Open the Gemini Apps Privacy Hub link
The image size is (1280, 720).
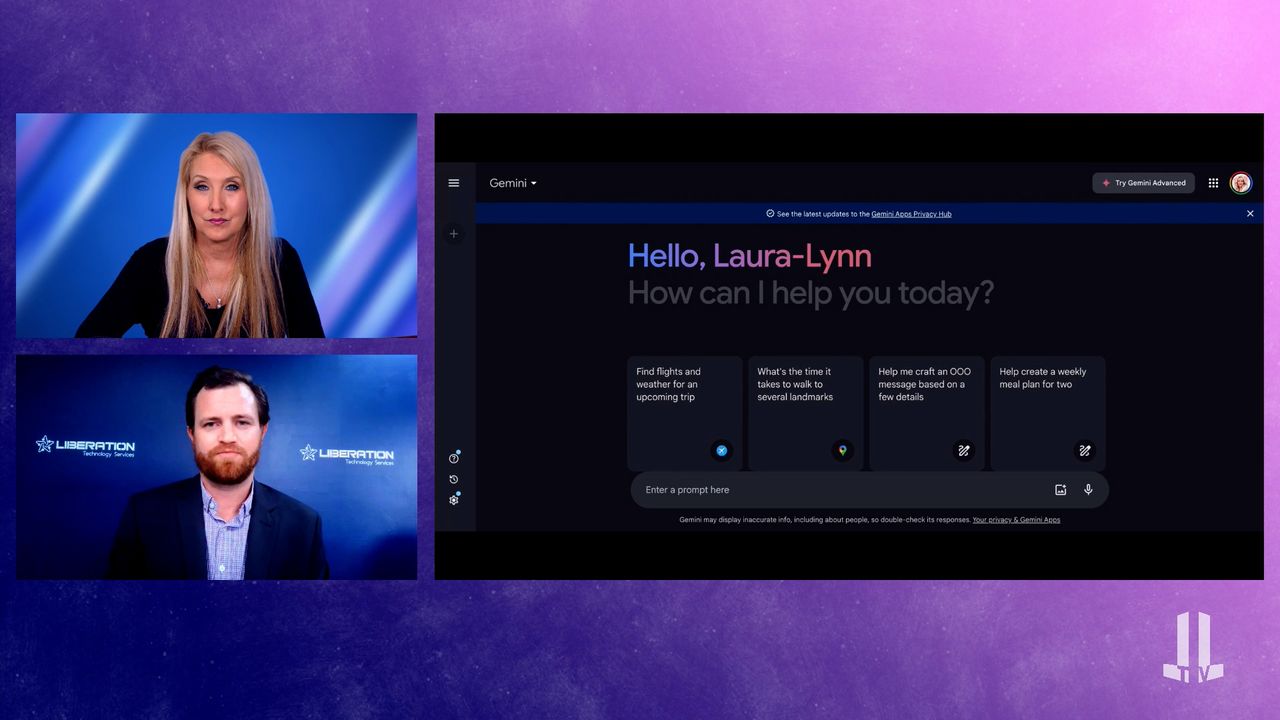click(911, 214)
